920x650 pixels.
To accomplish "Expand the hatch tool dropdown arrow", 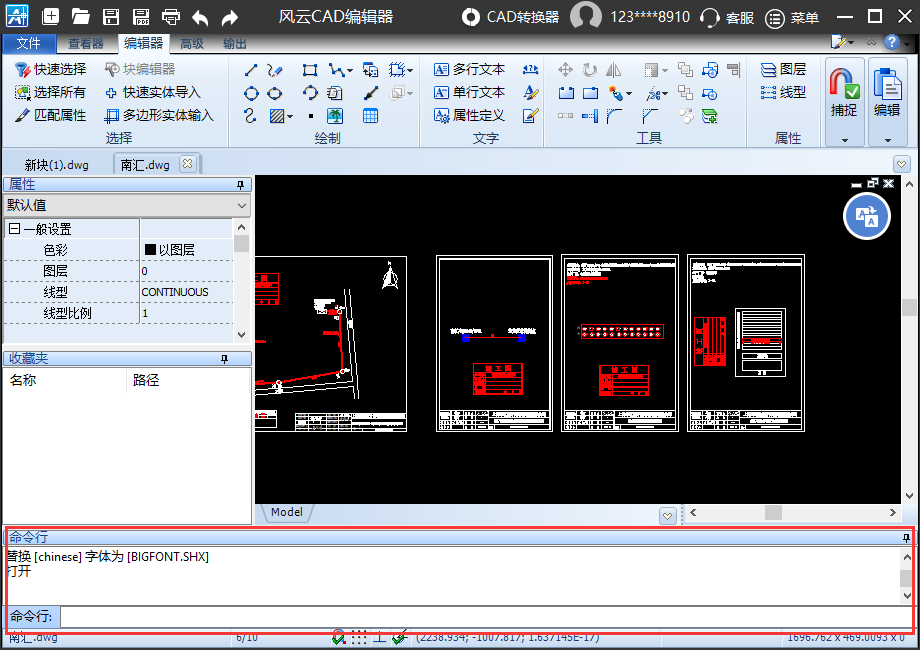I will tap(290, 117).
